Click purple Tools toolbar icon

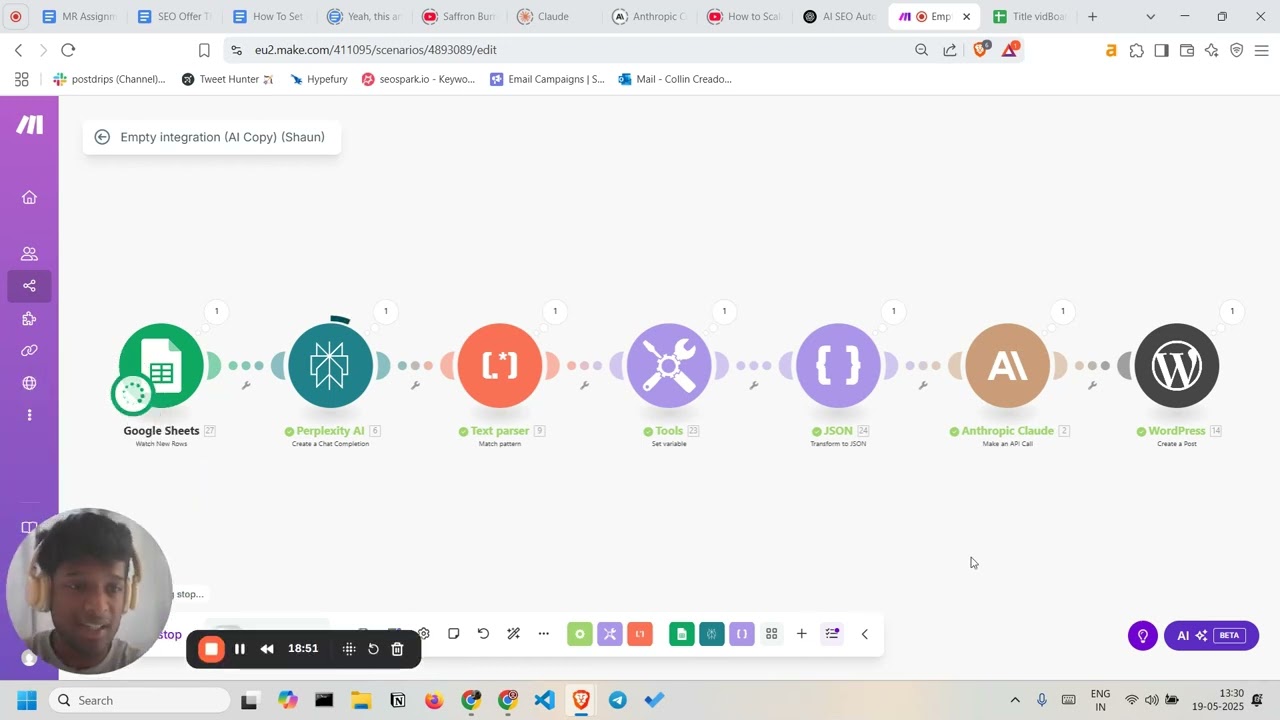(x=610, y=634)
